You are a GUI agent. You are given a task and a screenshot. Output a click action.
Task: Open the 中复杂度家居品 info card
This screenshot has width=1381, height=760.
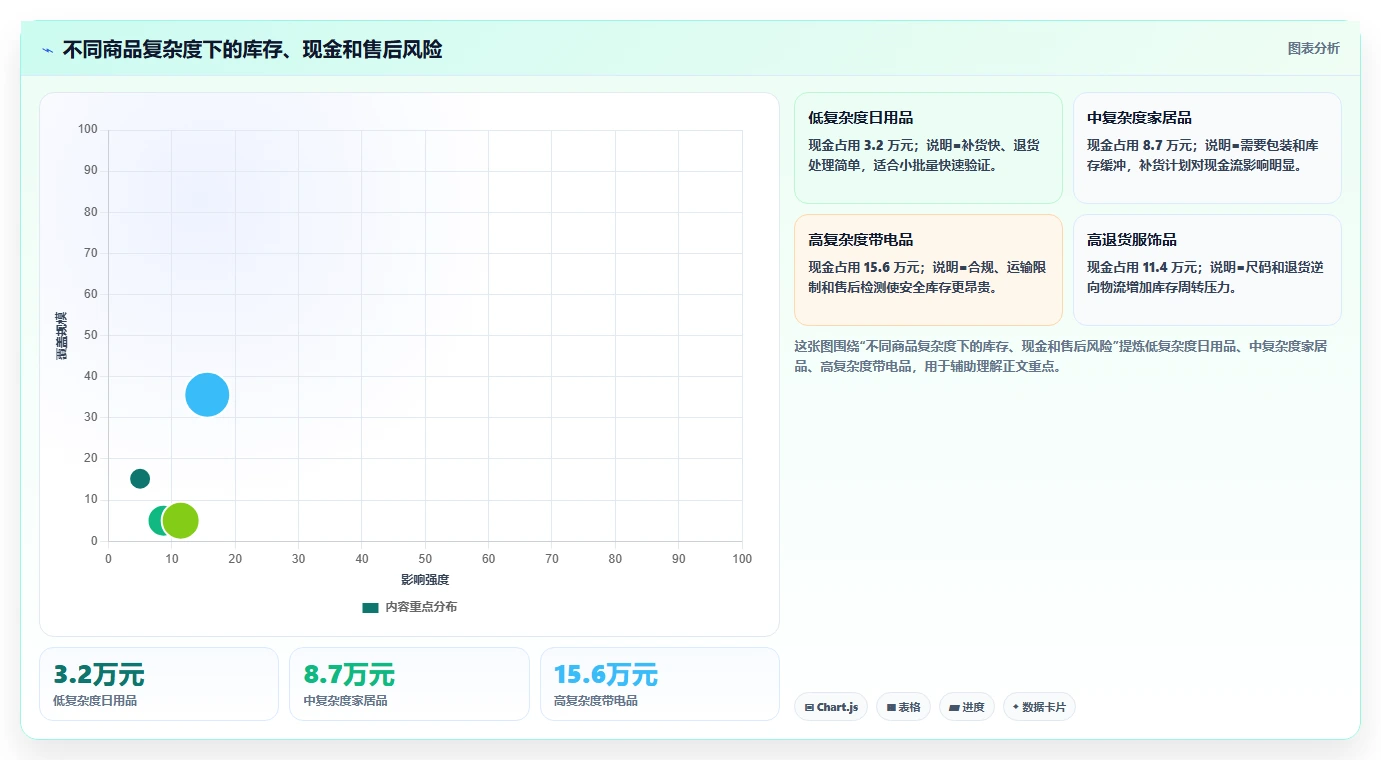(x=1207, y=148)
